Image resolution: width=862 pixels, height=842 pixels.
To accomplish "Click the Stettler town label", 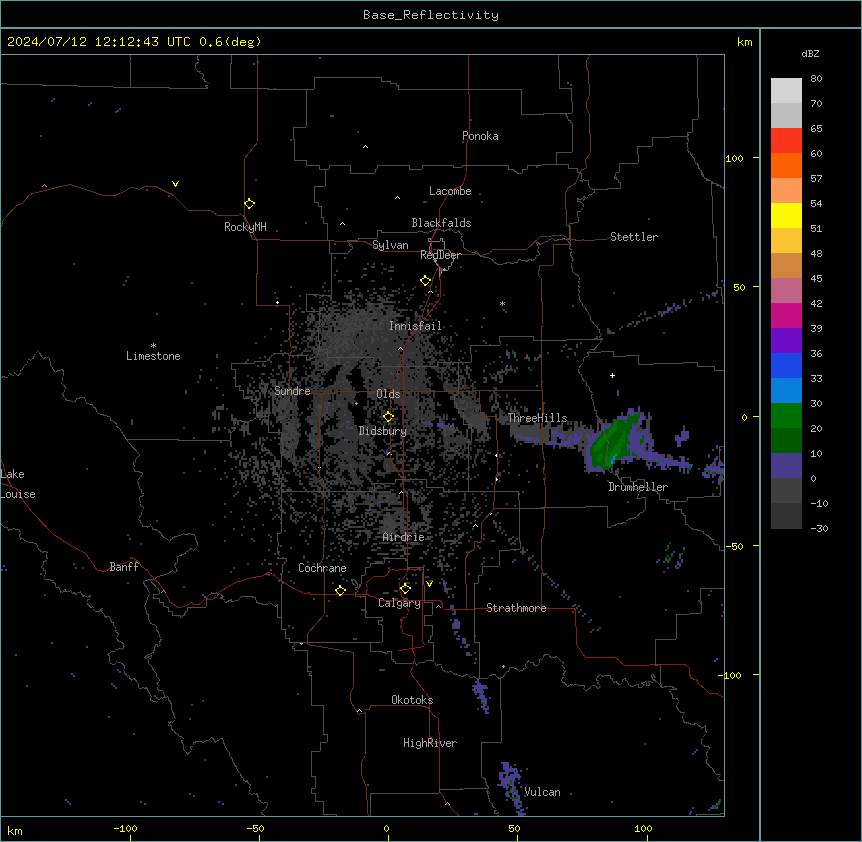I will [x=634, y=237].
